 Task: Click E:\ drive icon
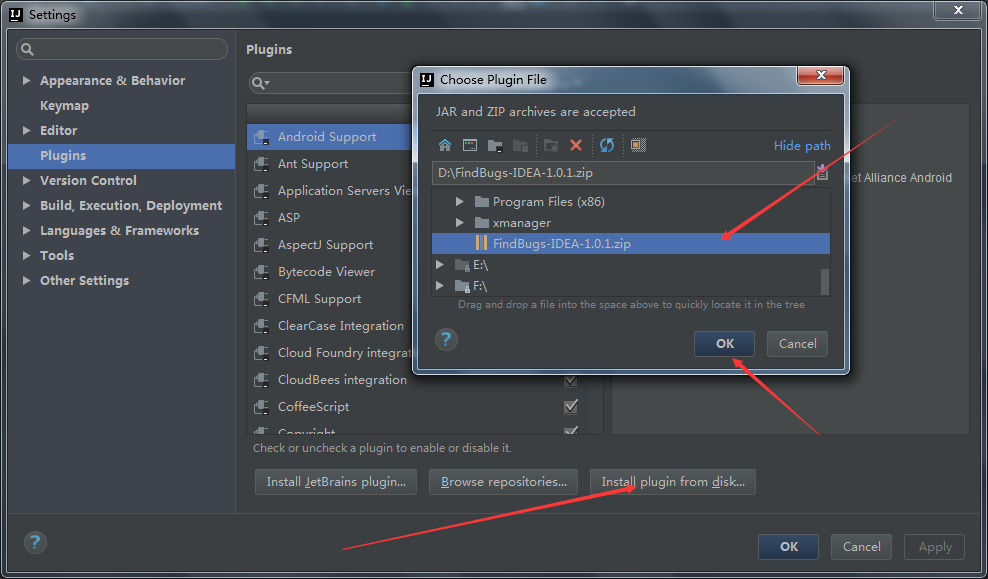(462, 265)
